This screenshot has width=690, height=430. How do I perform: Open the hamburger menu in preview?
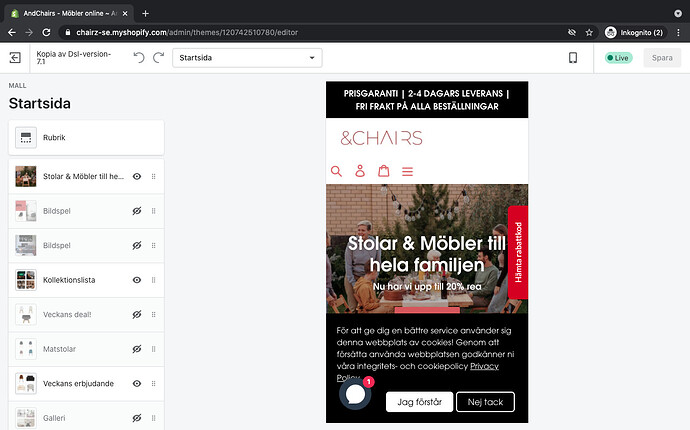[407, 171]
